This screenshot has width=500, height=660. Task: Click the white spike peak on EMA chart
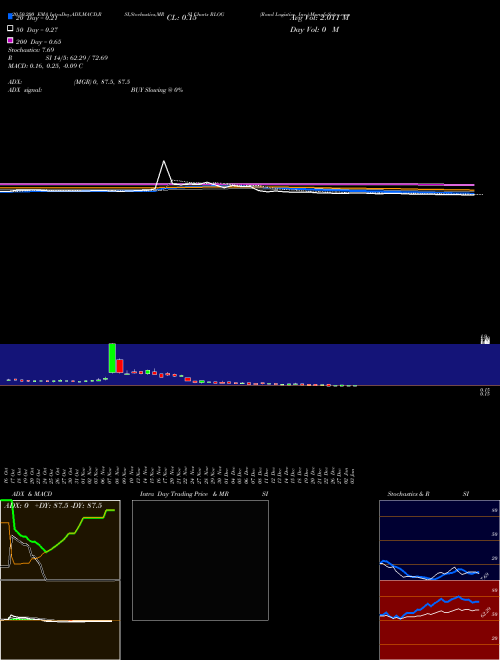(164, 161)
